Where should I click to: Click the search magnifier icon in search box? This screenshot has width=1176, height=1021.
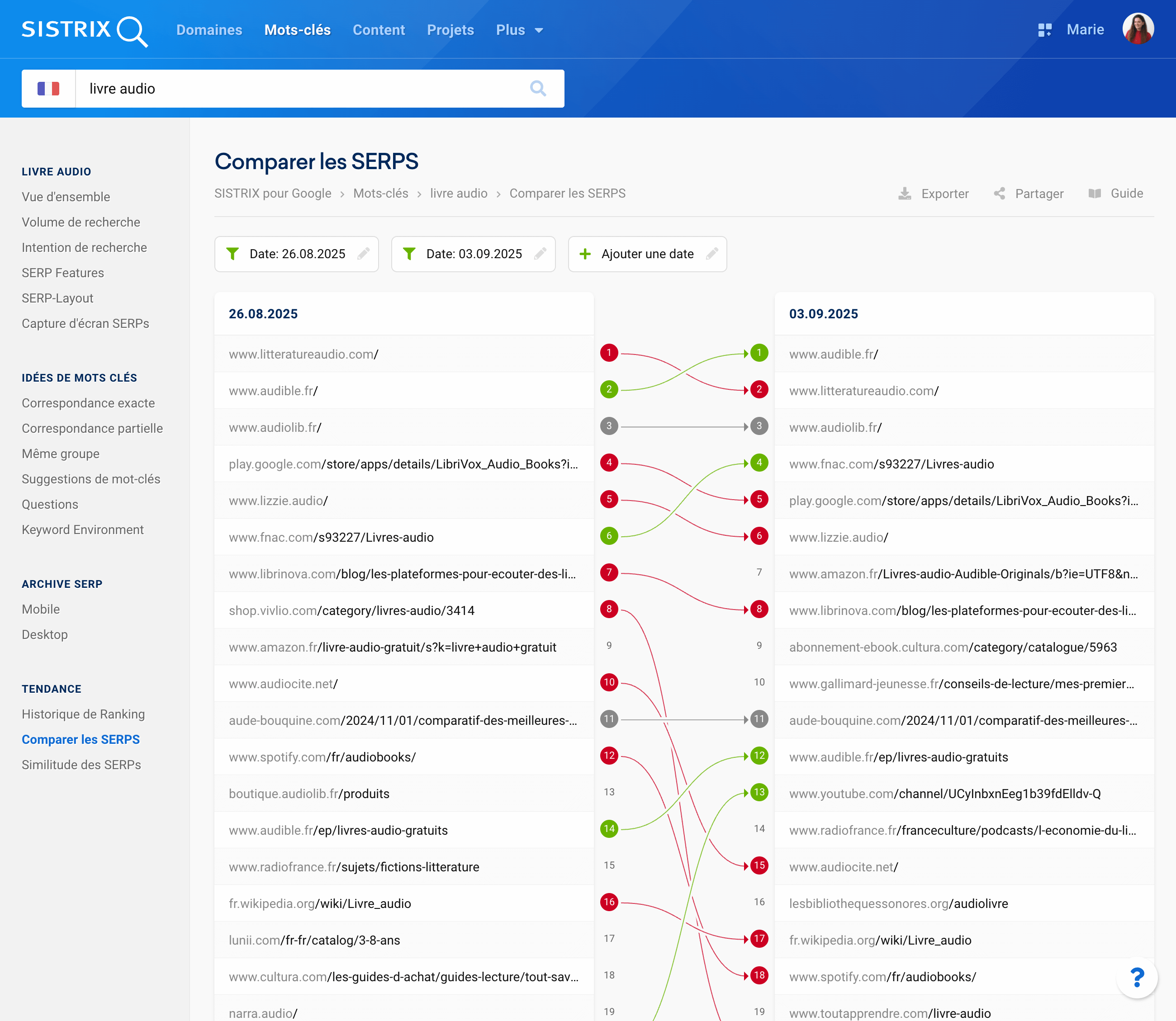point(537,88)
